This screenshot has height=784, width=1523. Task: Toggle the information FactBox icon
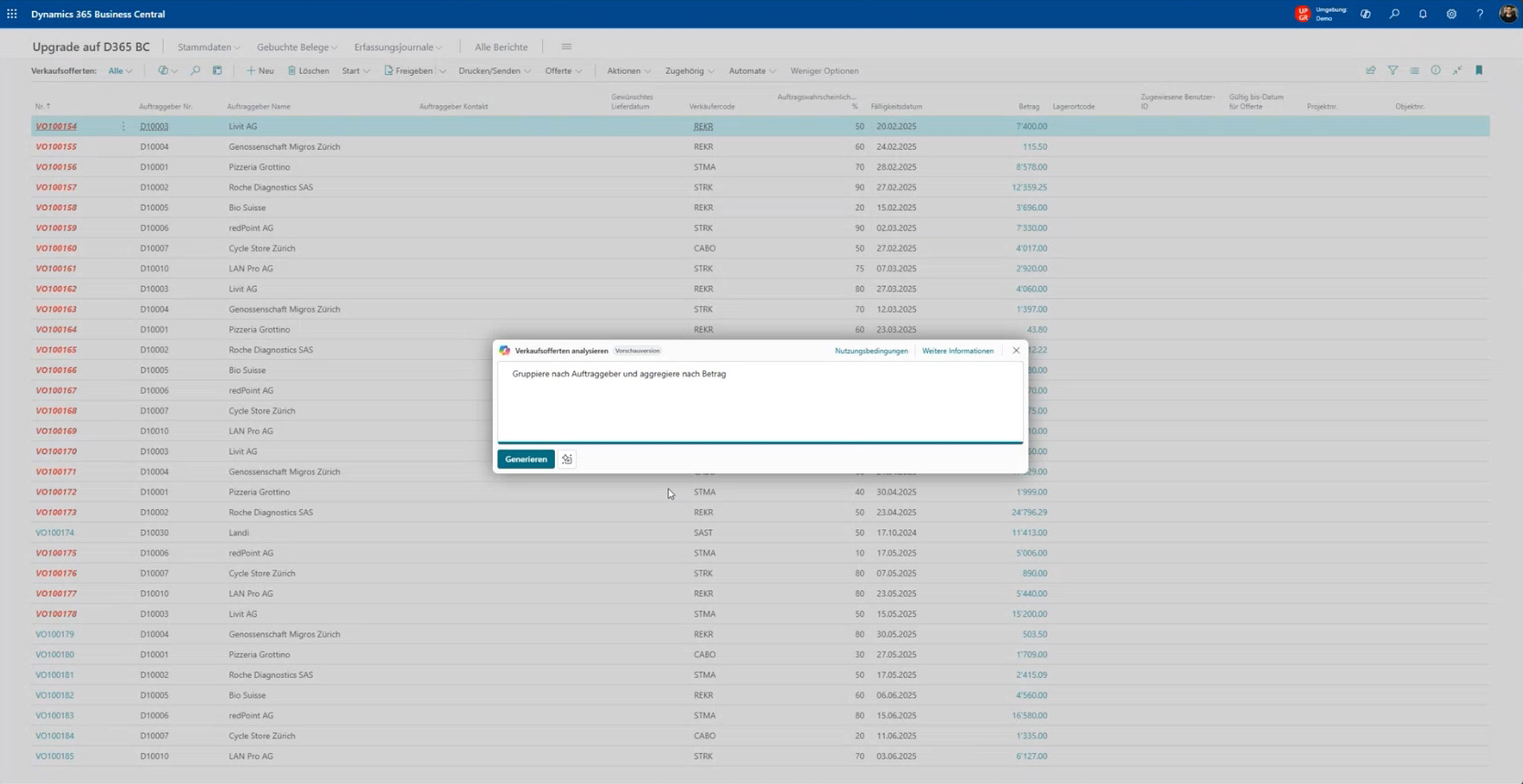[x=1435, y=70]
